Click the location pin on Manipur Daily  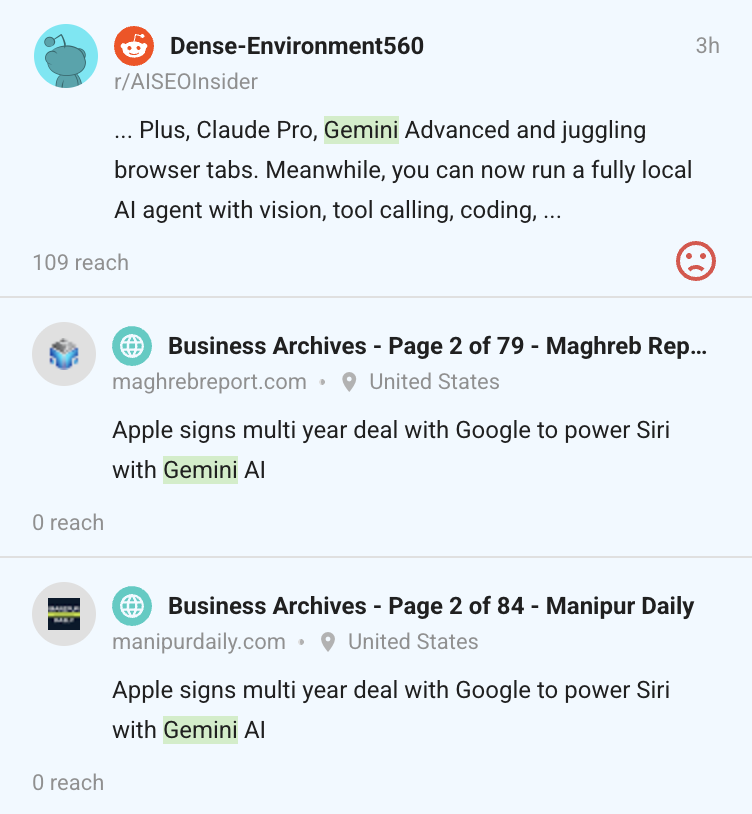click(328, 642)
